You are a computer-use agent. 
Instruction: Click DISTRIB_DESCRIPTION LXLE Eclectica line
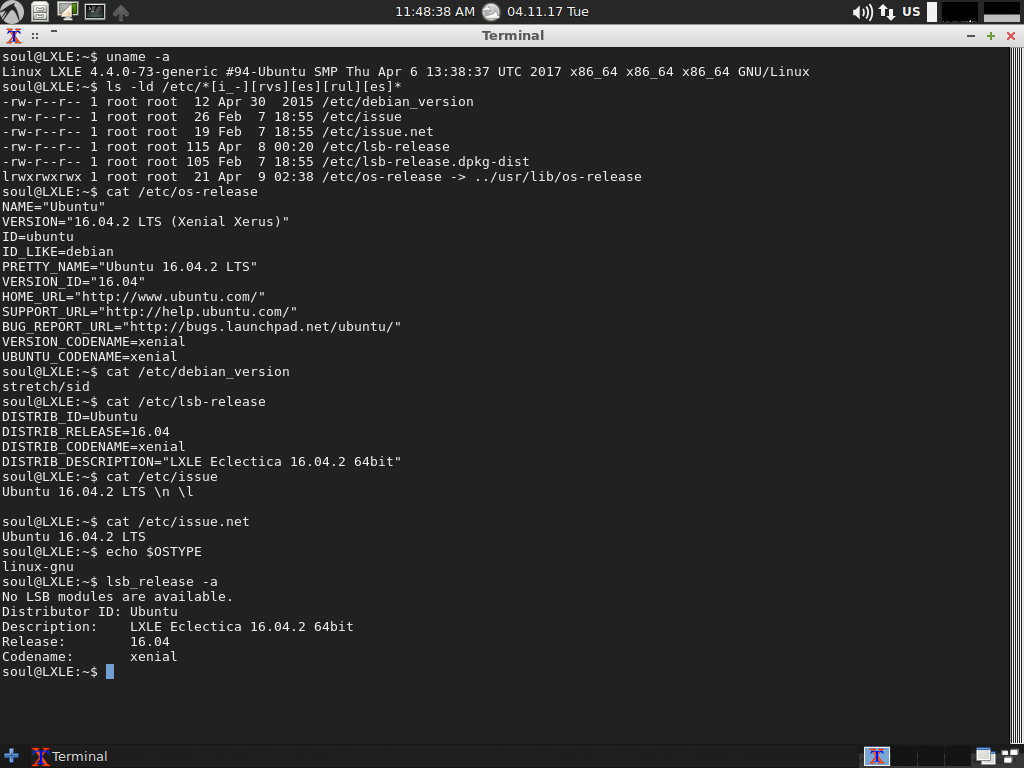click(x=202, y=462)
